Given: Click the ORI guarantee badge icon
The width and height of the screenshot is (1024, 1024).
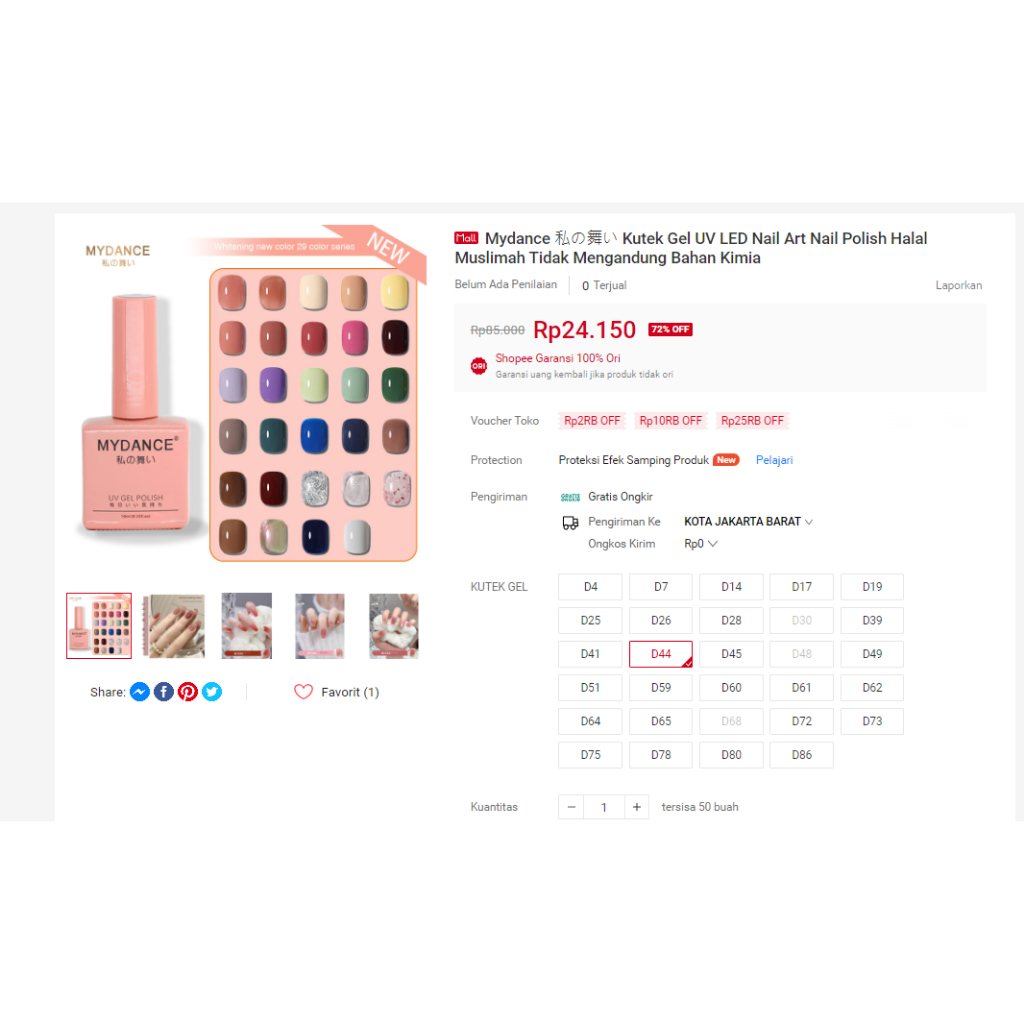Looking at the screenshot, I should tap(479, 366).
